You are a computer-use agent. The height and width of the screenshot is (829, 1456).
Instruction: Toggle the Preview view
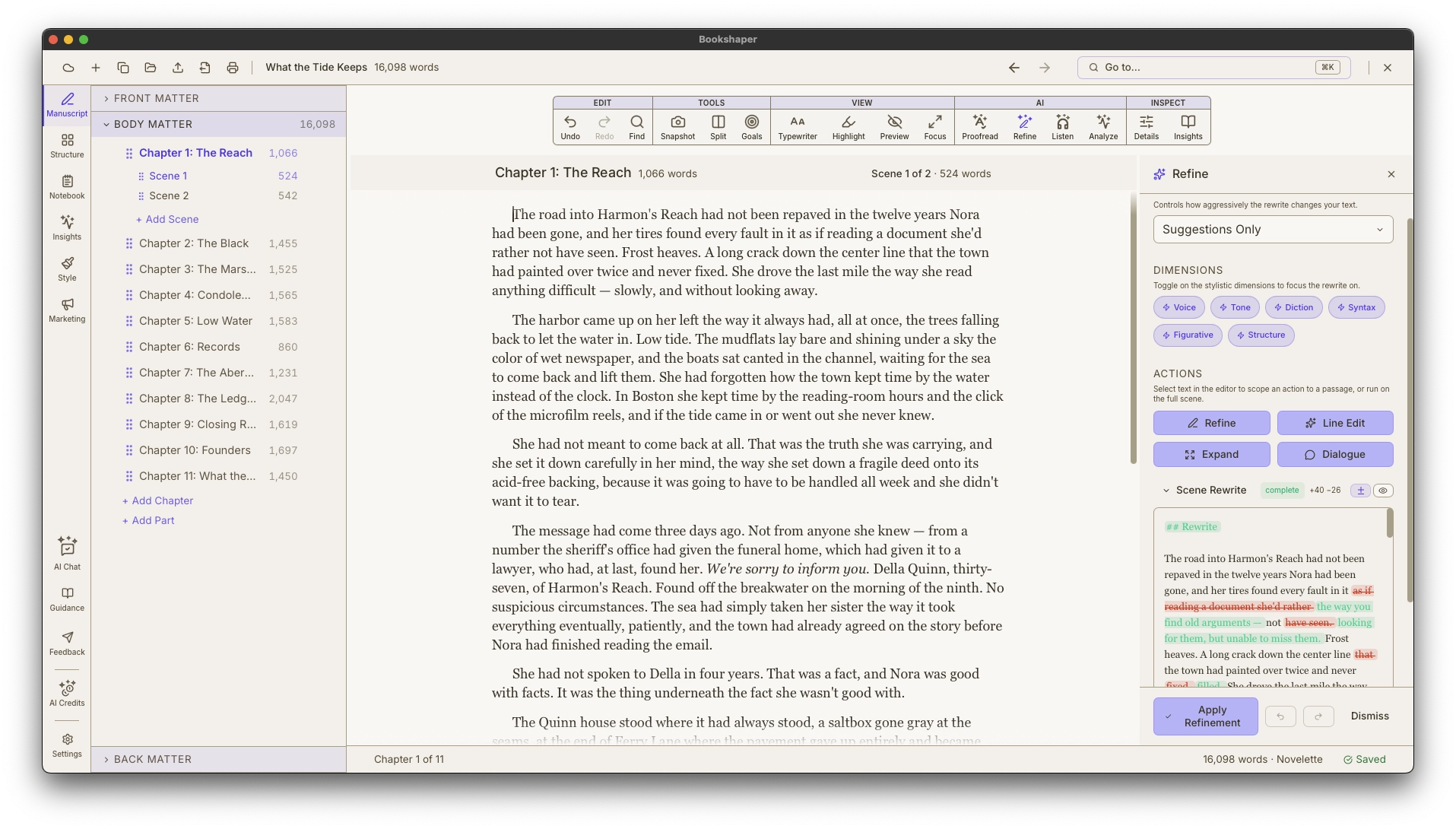(x=894, y=127)
